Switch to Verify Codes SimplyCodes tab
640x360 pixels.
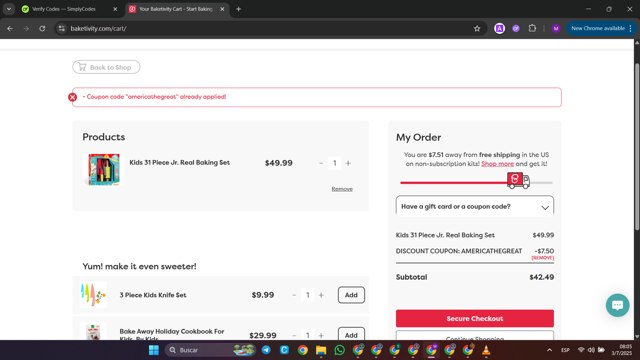[x=69, y=9]
